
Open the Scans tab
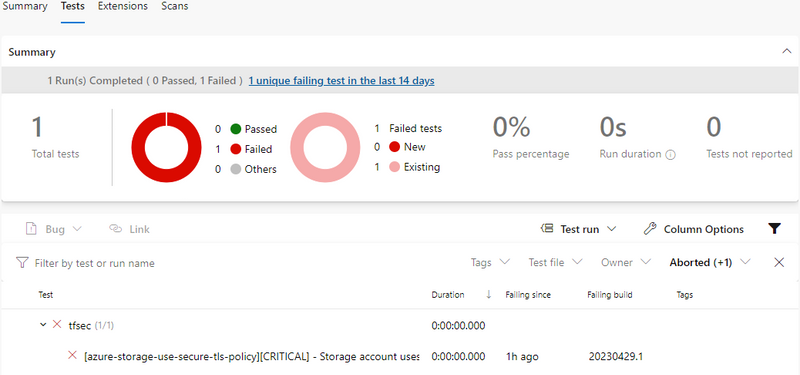pyautogui.click(x=174, y=7)
